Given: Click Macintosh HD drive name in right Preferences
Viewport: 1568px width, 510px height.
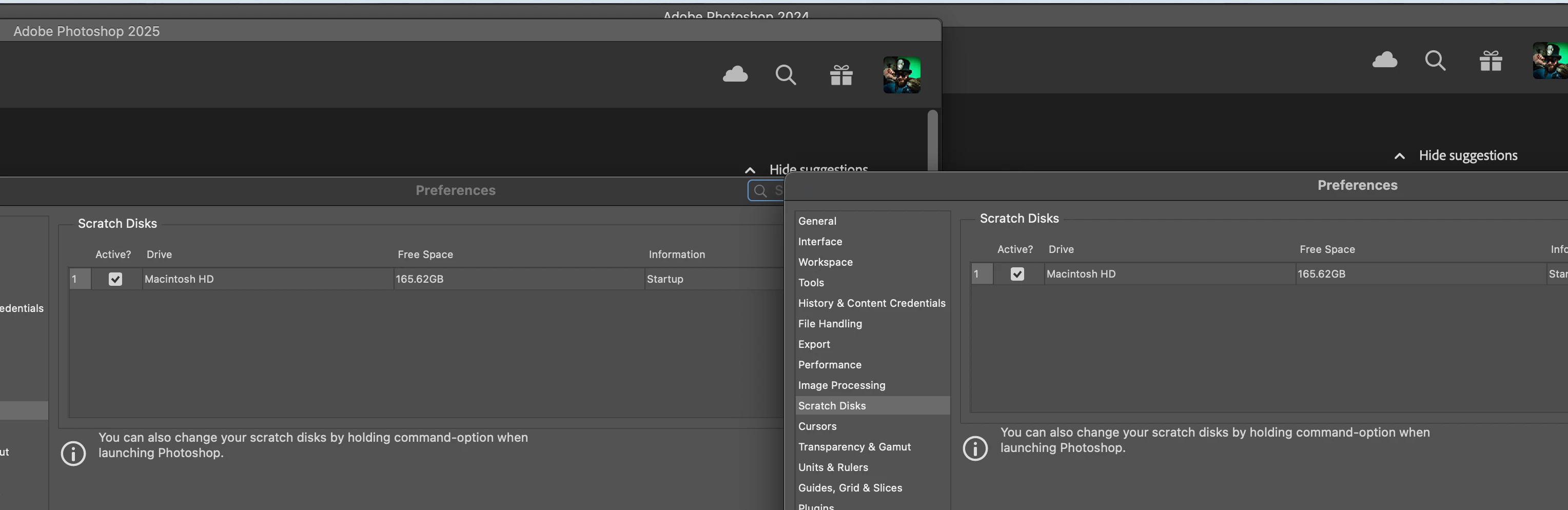Looking at the screenshot, I should 1081,274.
